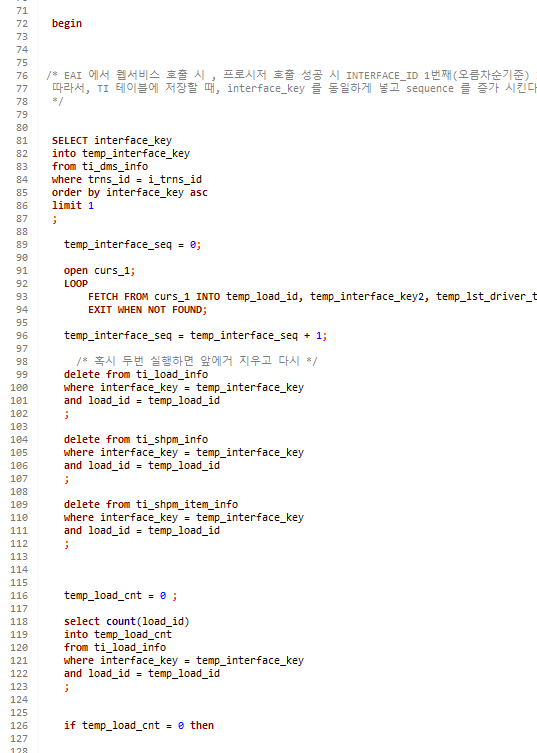Click 'order by interface_key asc' line

coord(130,193)
